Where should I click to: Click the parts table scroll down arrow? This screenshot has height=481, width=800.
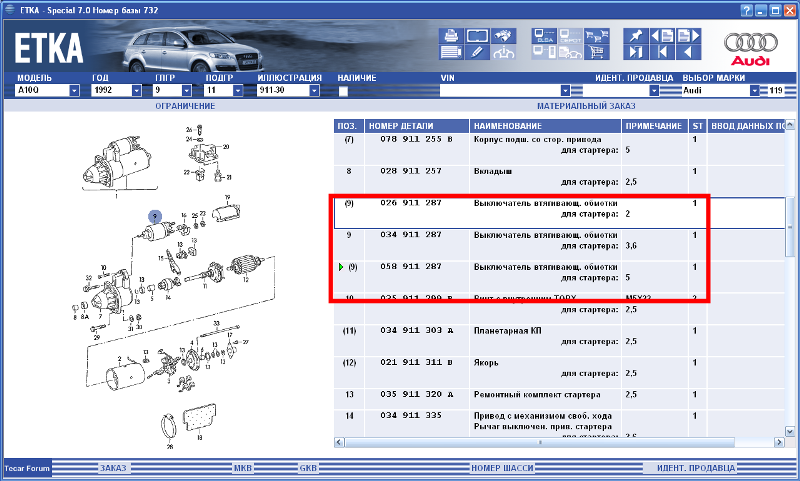point(790,432)
